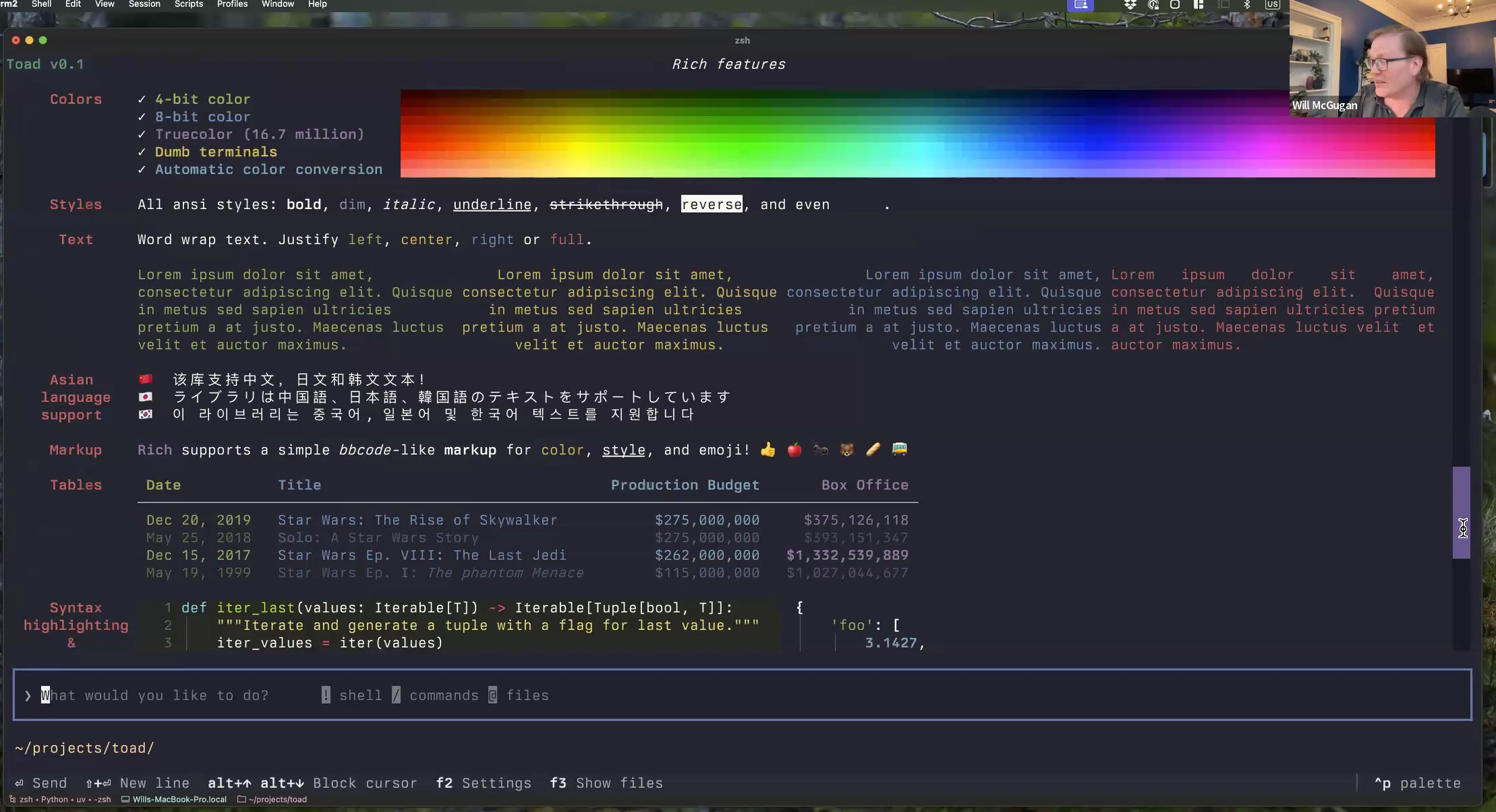The height and width of the screenshot is (812, 1496).
Task: Click the thumbs up emoji
Action: pos(768,450)
